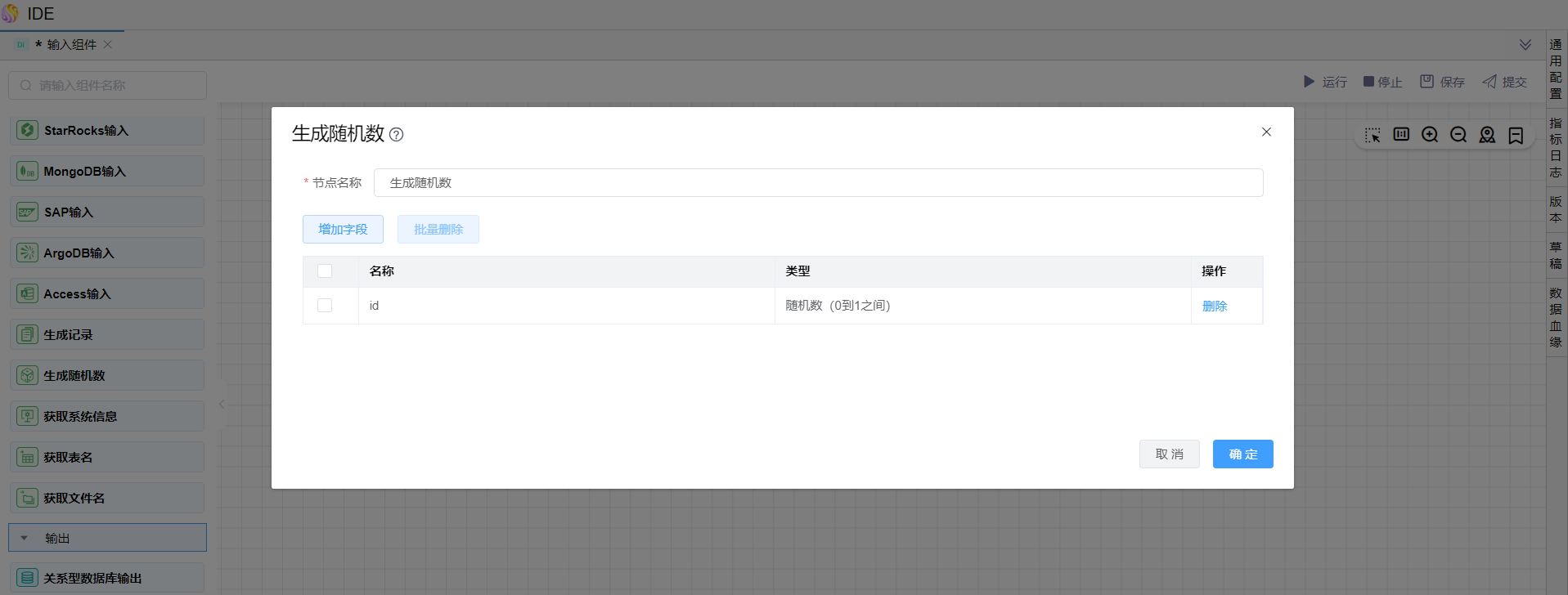Viewport: 1568px width, 595px height.
Task: Choose the 获取系统信息 component icon
Action: [x=27, y=416]
